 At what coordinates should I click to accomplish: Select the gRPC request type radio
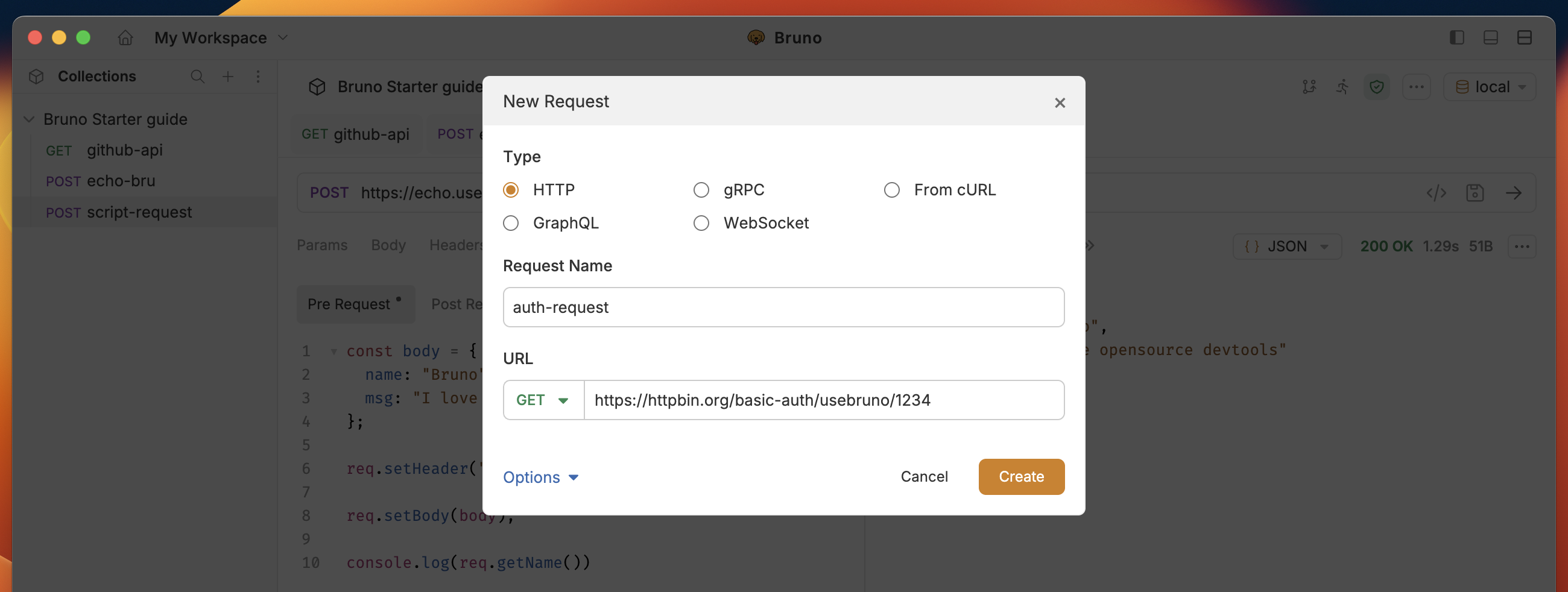click(701, 190)
